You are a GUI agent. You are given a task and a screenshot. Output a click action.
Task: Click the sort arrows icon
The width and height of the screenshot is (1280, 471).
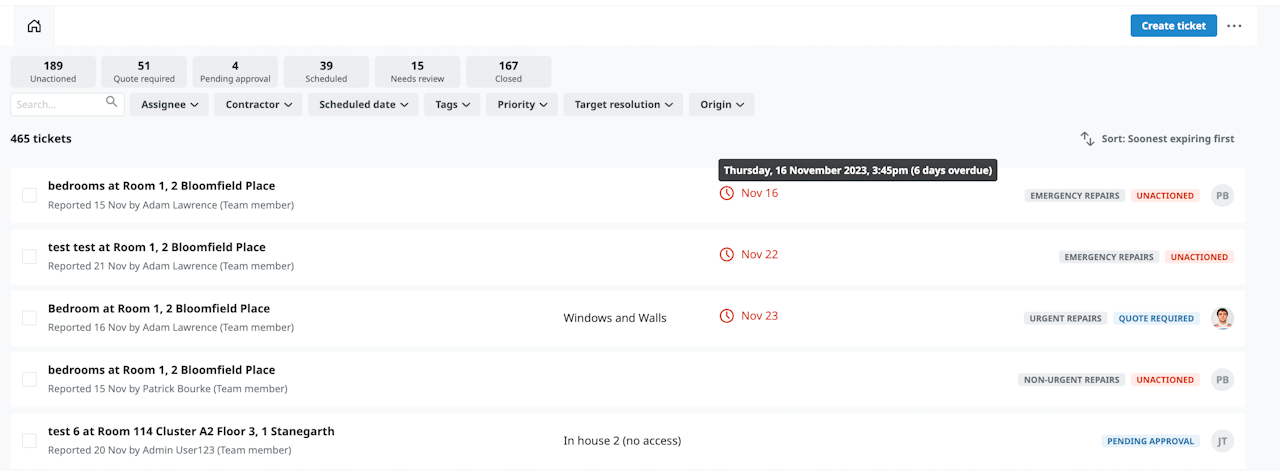[1087, 139]
